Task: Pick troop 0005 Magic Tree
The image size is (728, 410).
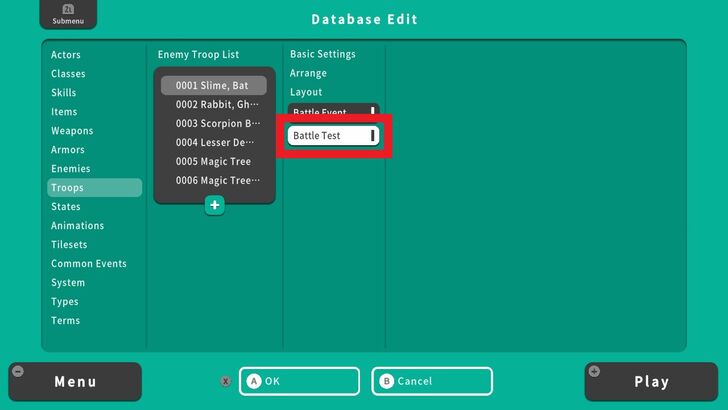Action: (213, 162)
